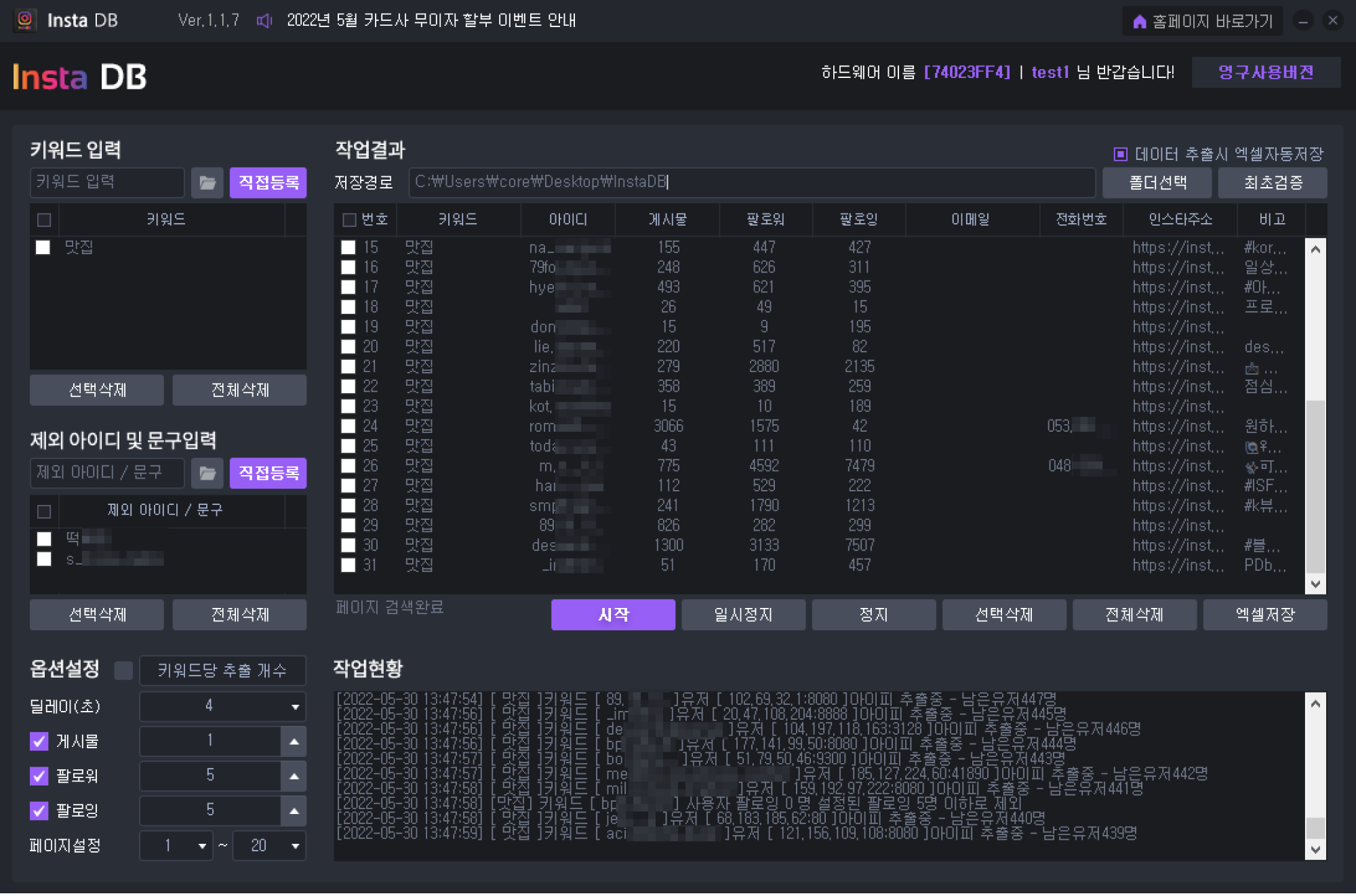Sort by 팔로잉 column header

click(x=859, y=220)
